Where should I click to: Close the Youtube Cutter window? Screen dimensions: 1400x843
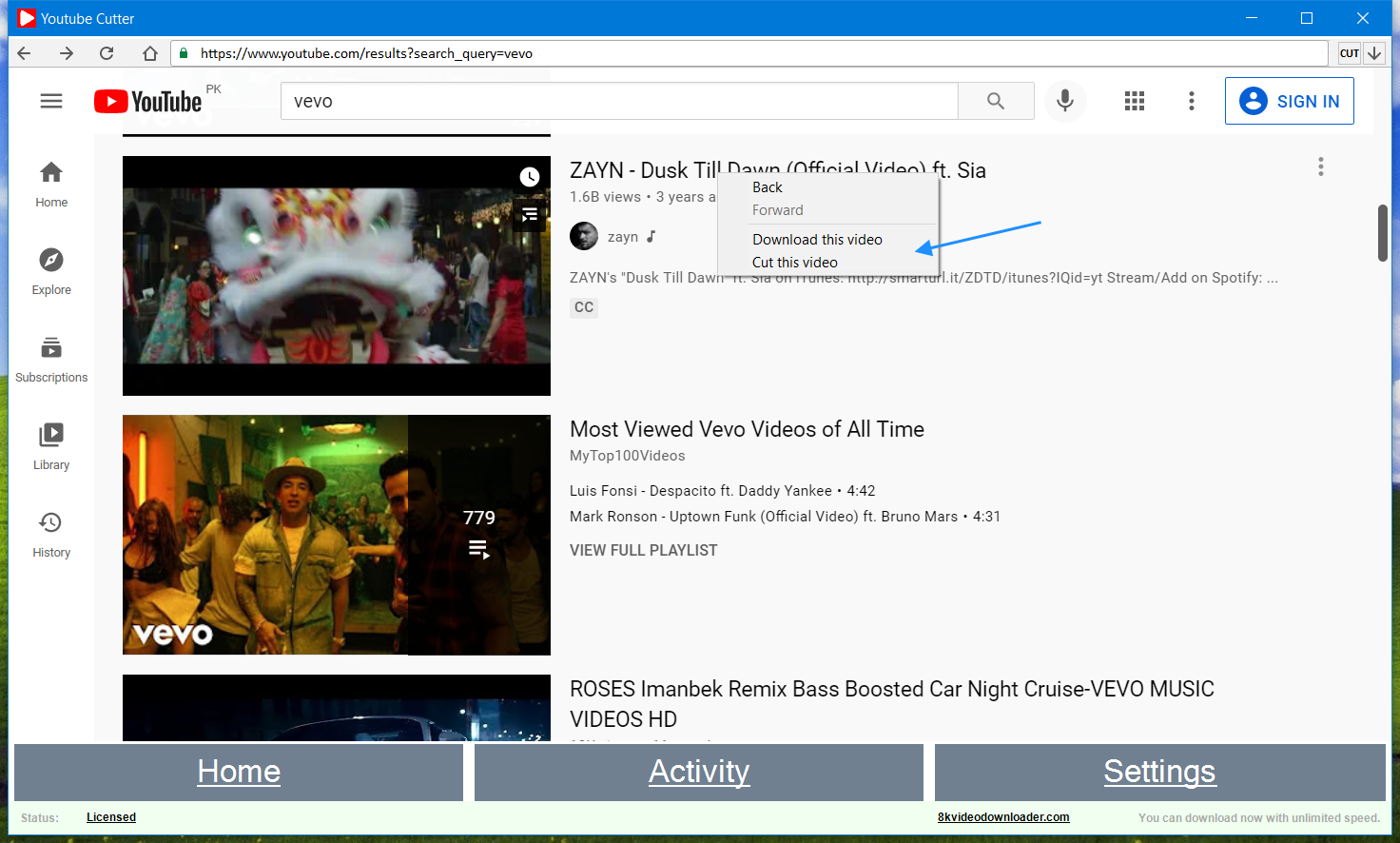(1363, 18)
